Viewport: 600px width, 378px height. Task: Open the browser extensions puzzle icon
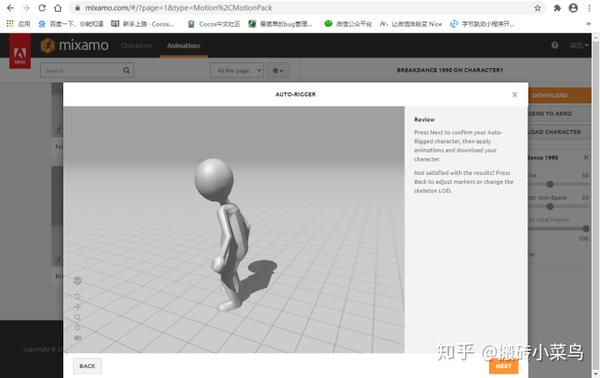(557, 8)
